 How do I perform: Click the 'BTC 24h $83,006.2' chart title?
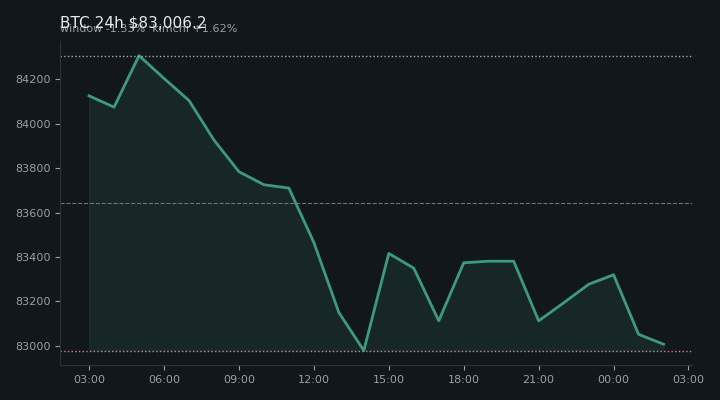(133, 22)
